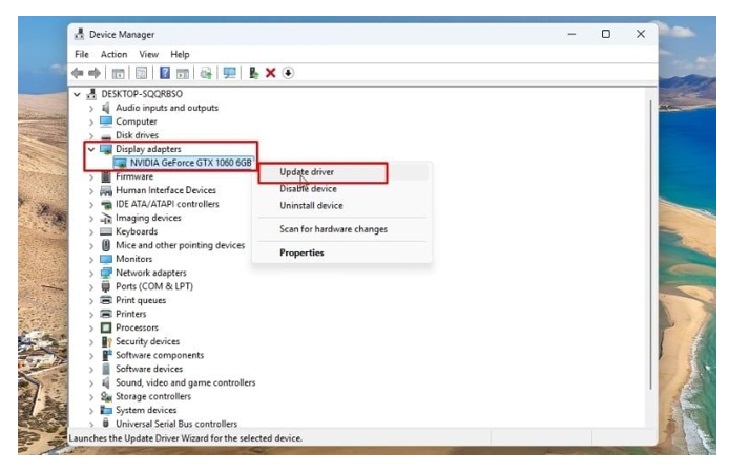Select Uninstall device in context menu
Image resolution: width=746 pixels, height=469 pixels.
coord(310,206)
